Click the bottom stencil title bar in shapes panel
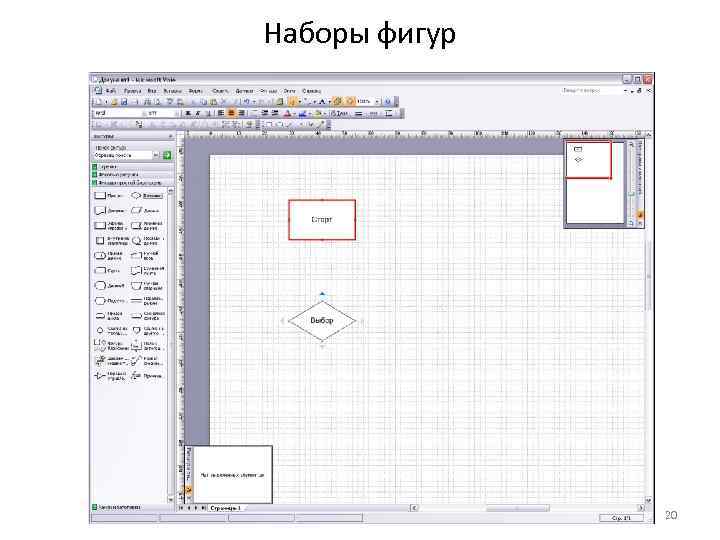The height and width of the screenshot is (540, 720). pyautogui.click(x=133, y=507)
